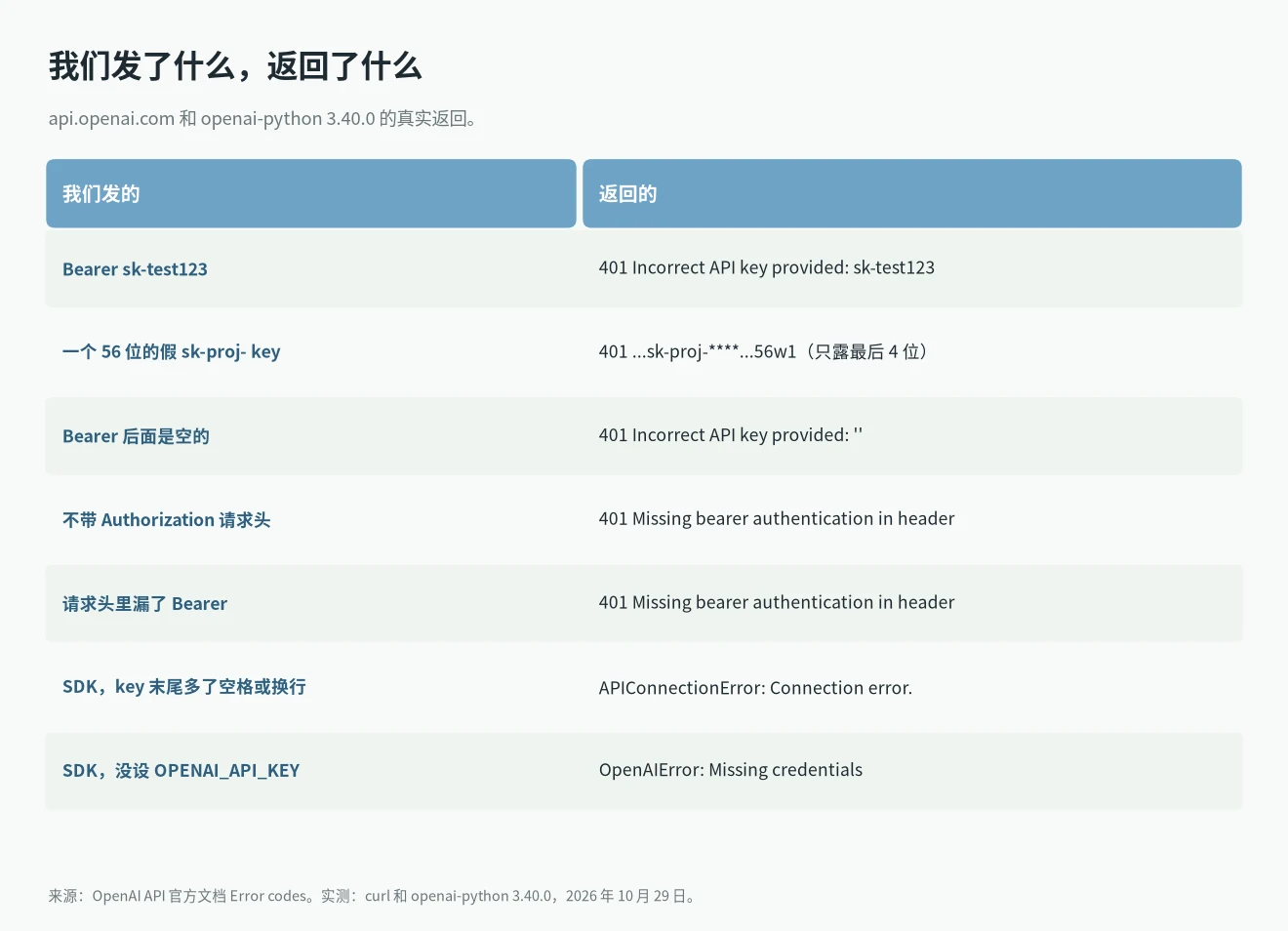Select 'APIConnectionError: Connection error.'
Image resolution: width=1288 pixels, height=931 pixels.
point(756,688)
